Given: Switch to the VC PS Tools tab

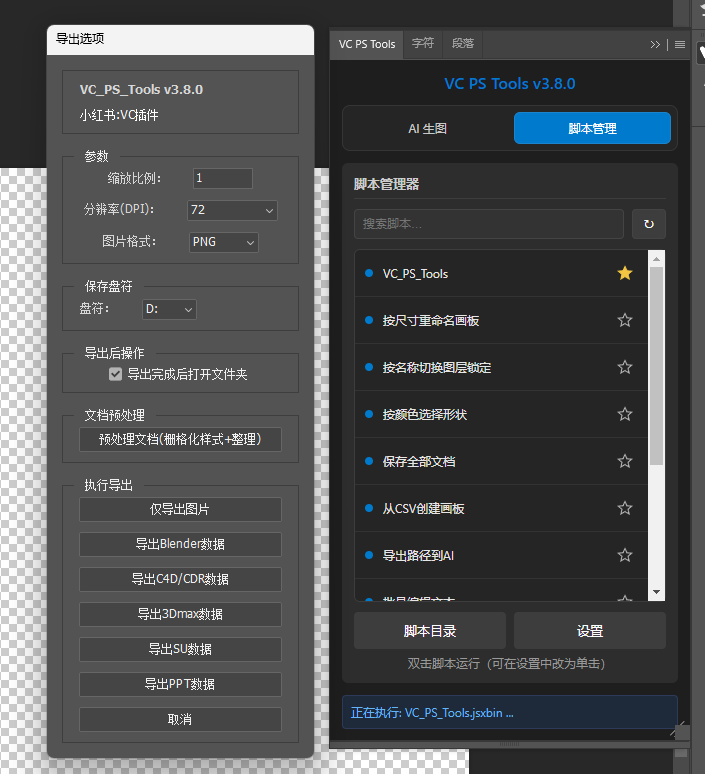Looking at the screenshot, I should pyautogui.click(x=367, y=44).
